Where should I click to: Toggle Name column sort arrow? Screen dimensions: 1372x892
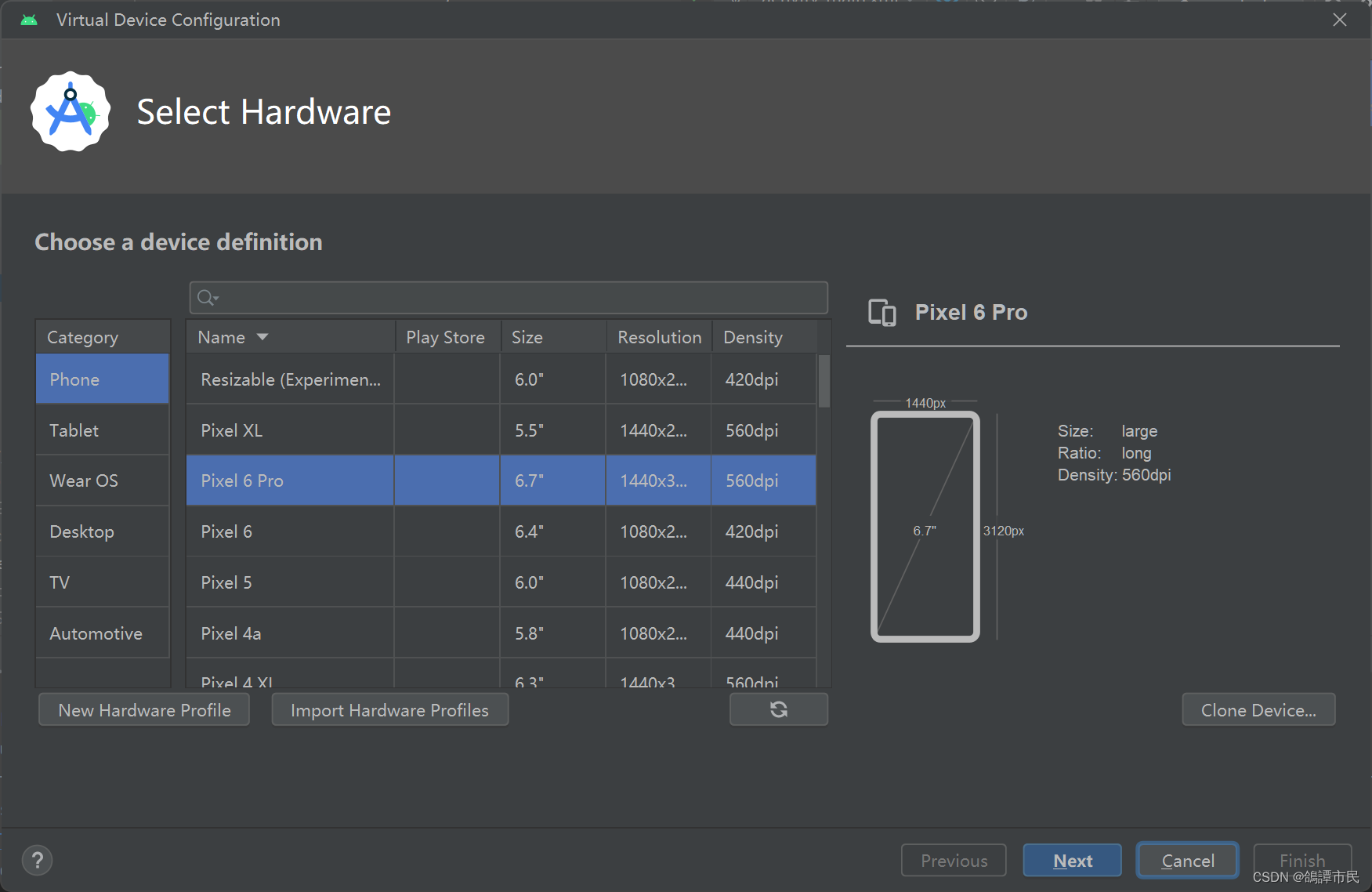point(262,337)
